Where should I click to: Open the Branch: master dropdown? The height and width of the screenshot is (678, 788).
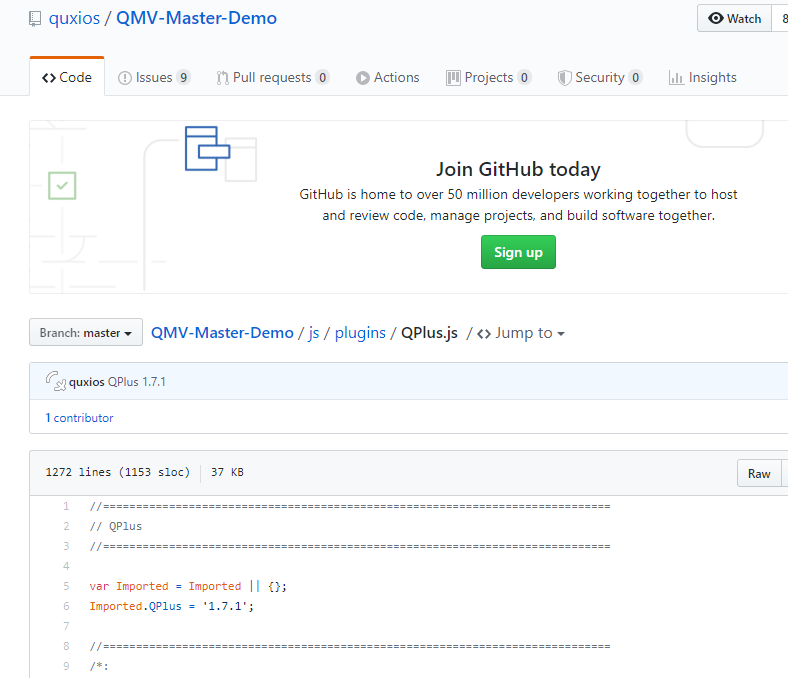click(86, 332)
